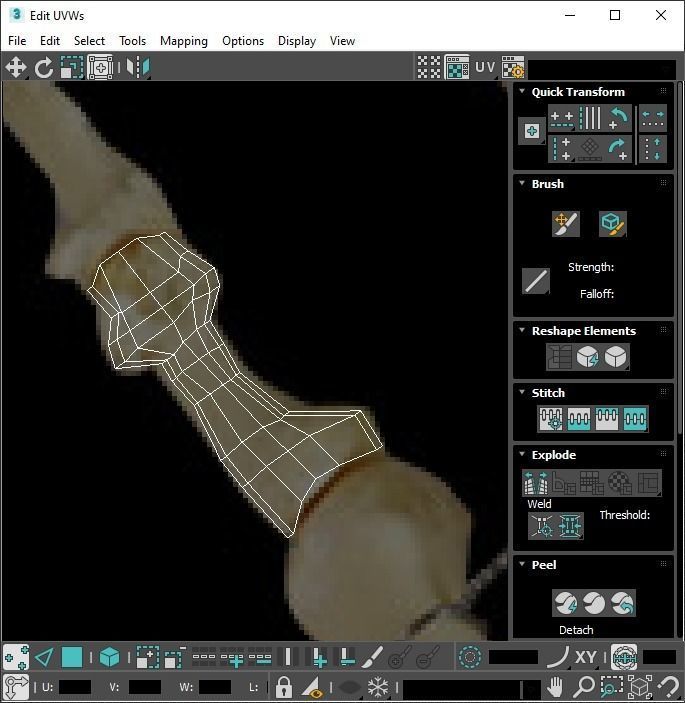685x703 pixels.
Task: Click the curved-arrow icon in Quick Transform's bottom row
Action: (618, 149)
